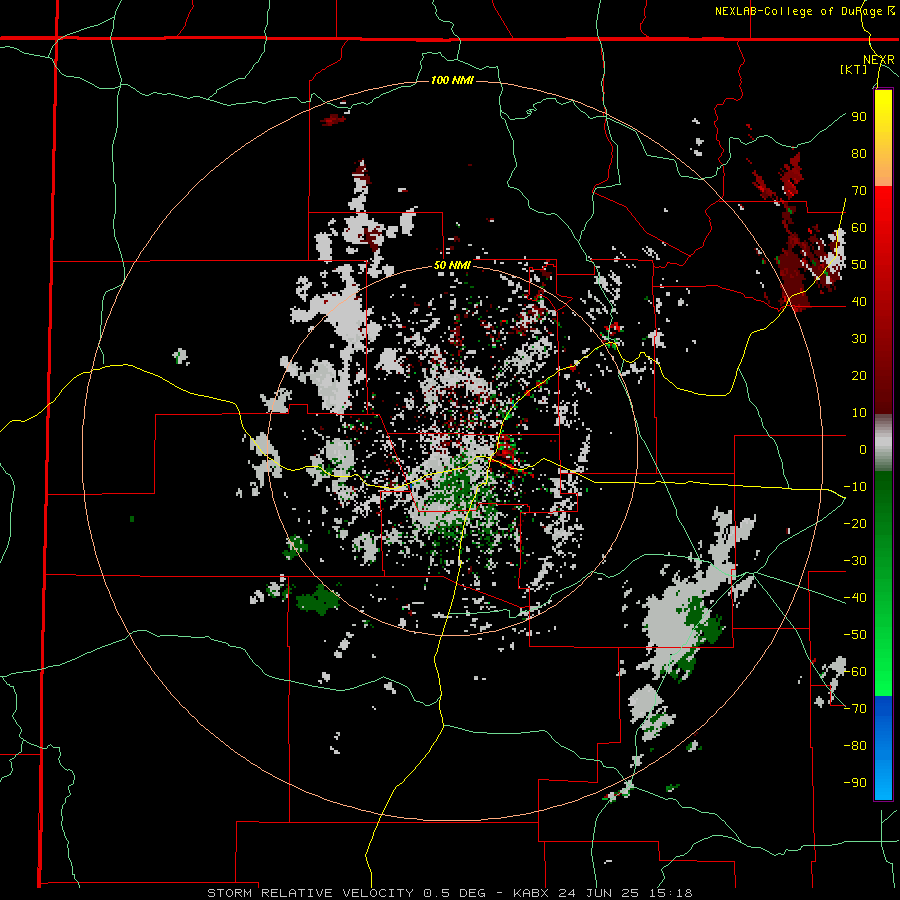
Task: Click the -60 value on velocity scale
Action: click(855, 672)
